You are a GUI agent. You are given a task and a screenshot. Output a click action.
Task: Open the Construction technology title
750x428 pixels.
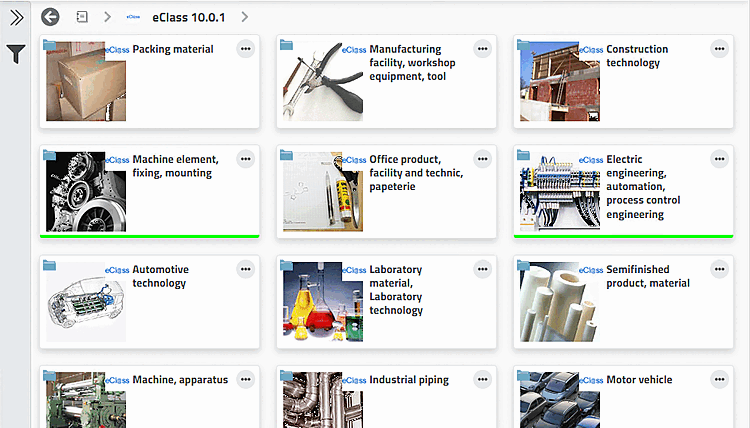pos(637,56)
